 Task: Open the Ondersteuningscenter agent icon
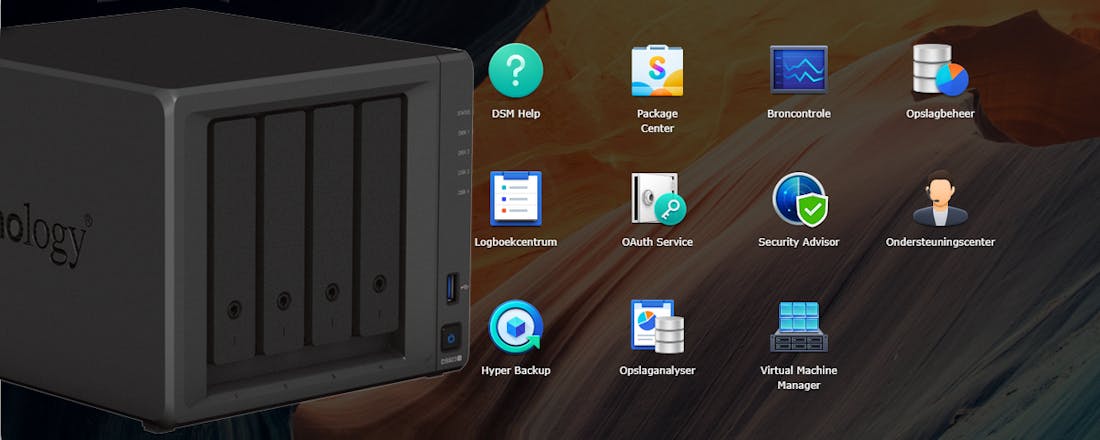tap(940, 199)
